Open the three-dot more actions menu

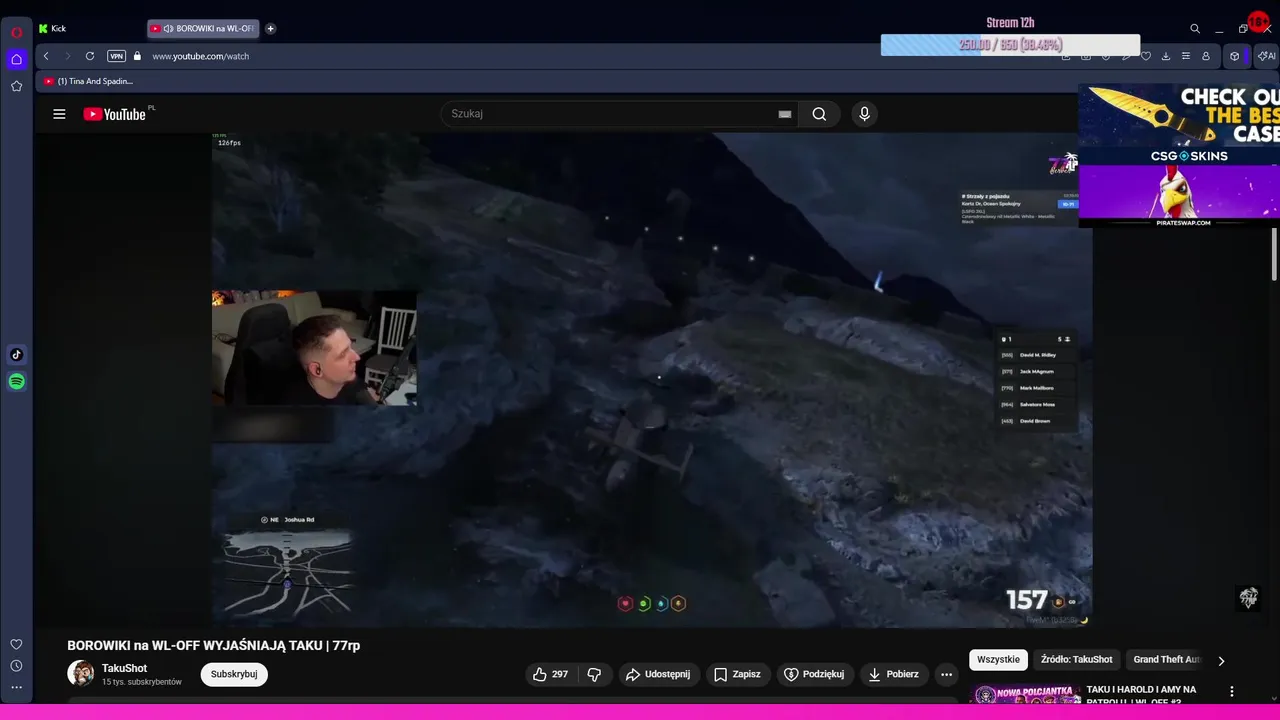tap(946, 674)
